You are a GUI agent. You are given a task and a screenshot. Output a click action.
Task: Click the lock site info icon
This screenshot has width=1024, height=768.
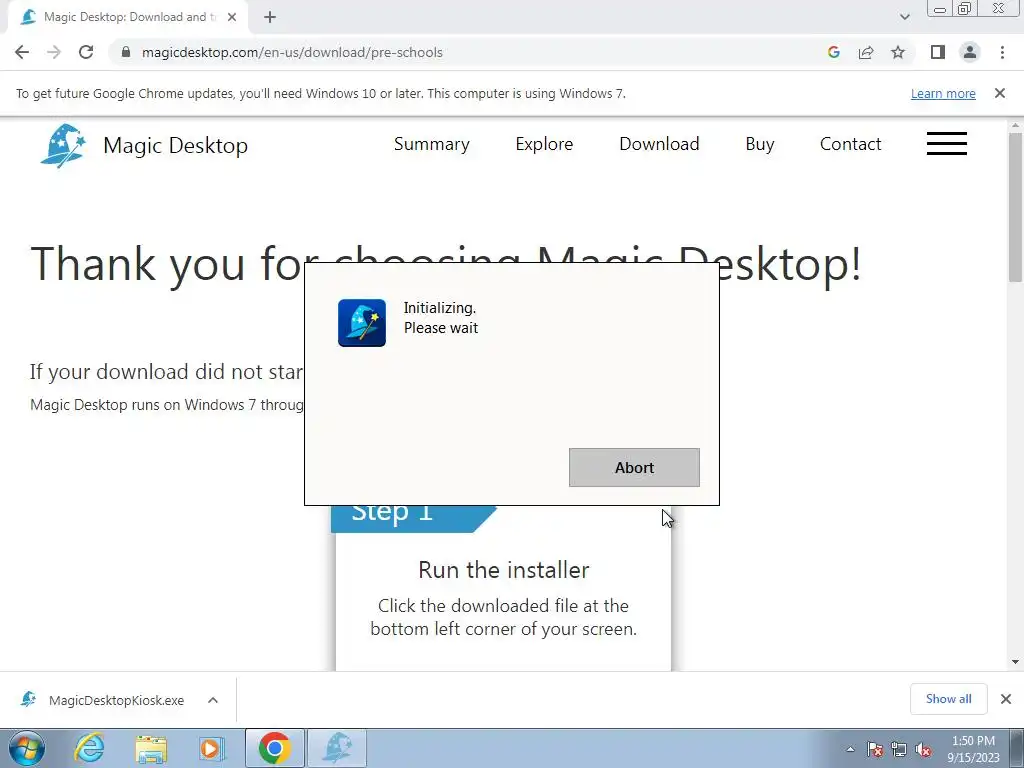point(126,52)
